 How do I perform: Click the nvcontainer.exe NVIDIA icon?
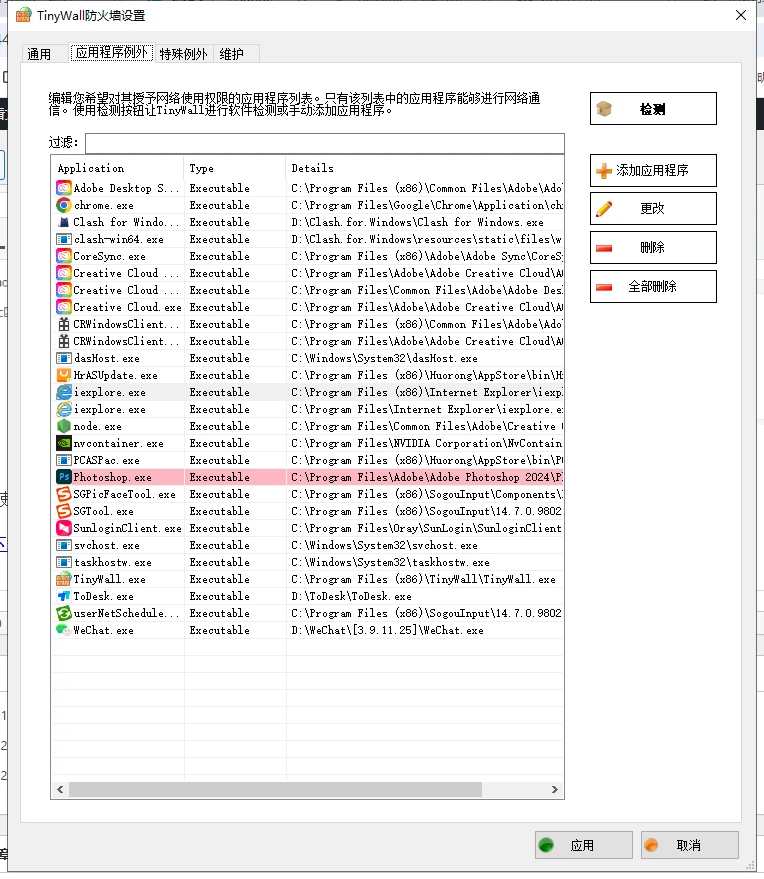pos(64,443)
